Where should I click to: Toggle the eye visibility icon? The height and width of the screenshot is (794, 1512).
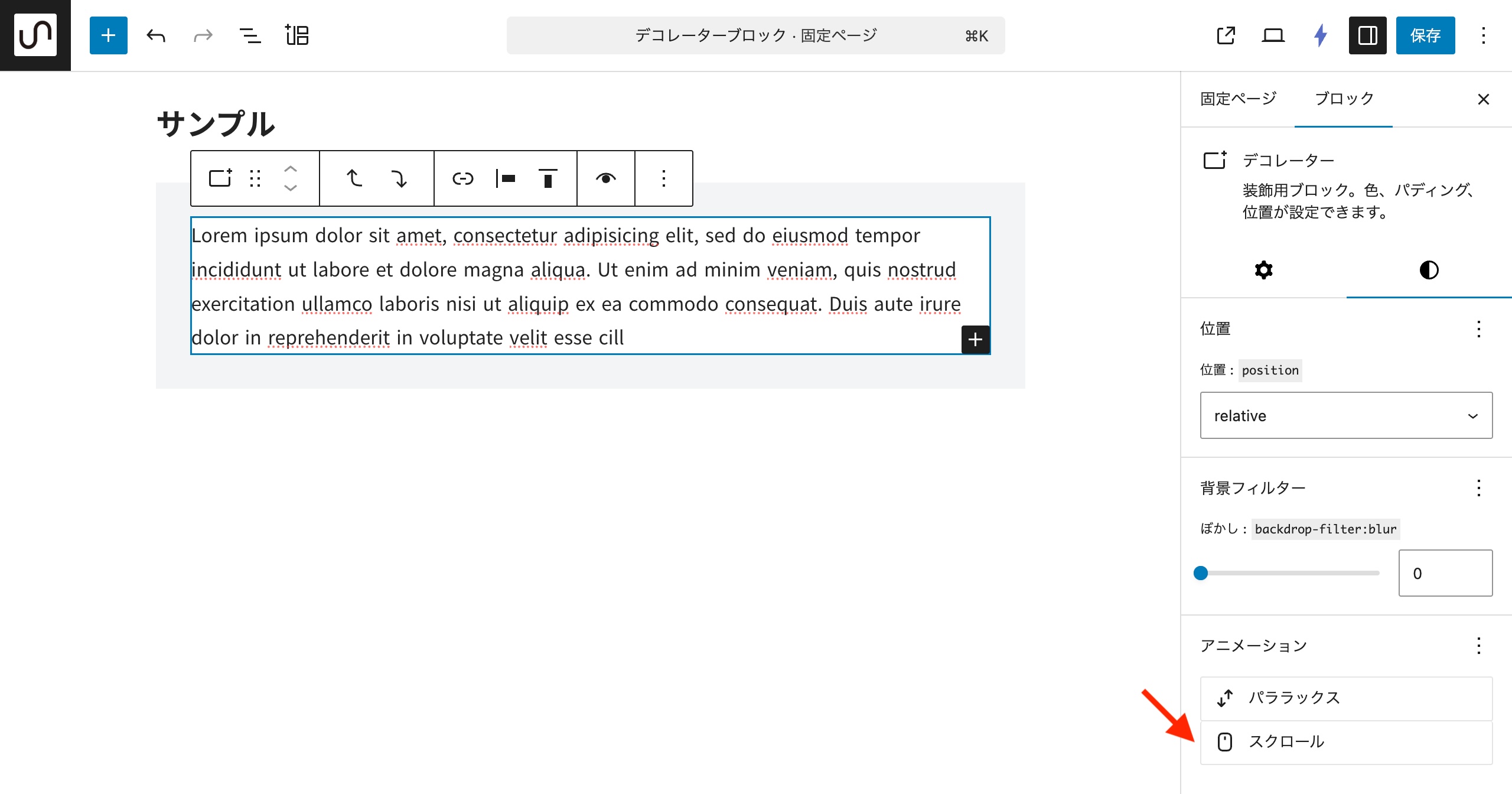[x=605, y=178]
